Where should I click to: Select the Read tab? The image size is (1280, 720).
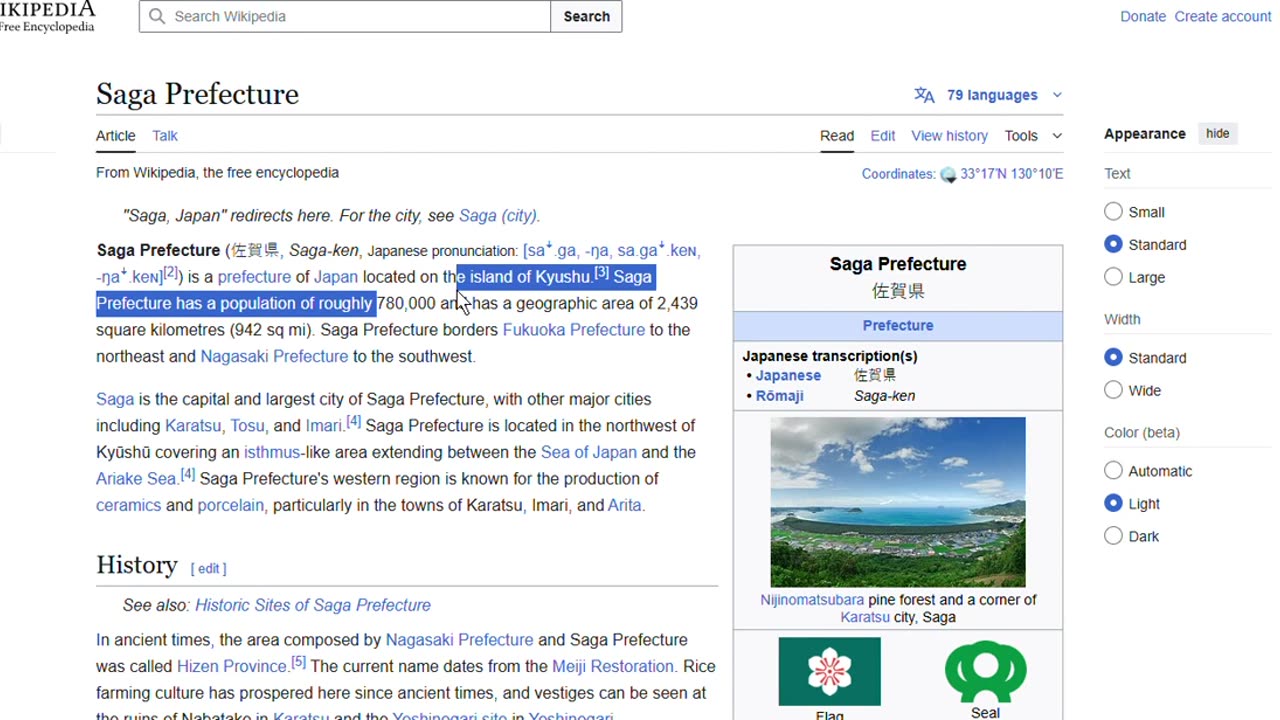coord(837,135)
